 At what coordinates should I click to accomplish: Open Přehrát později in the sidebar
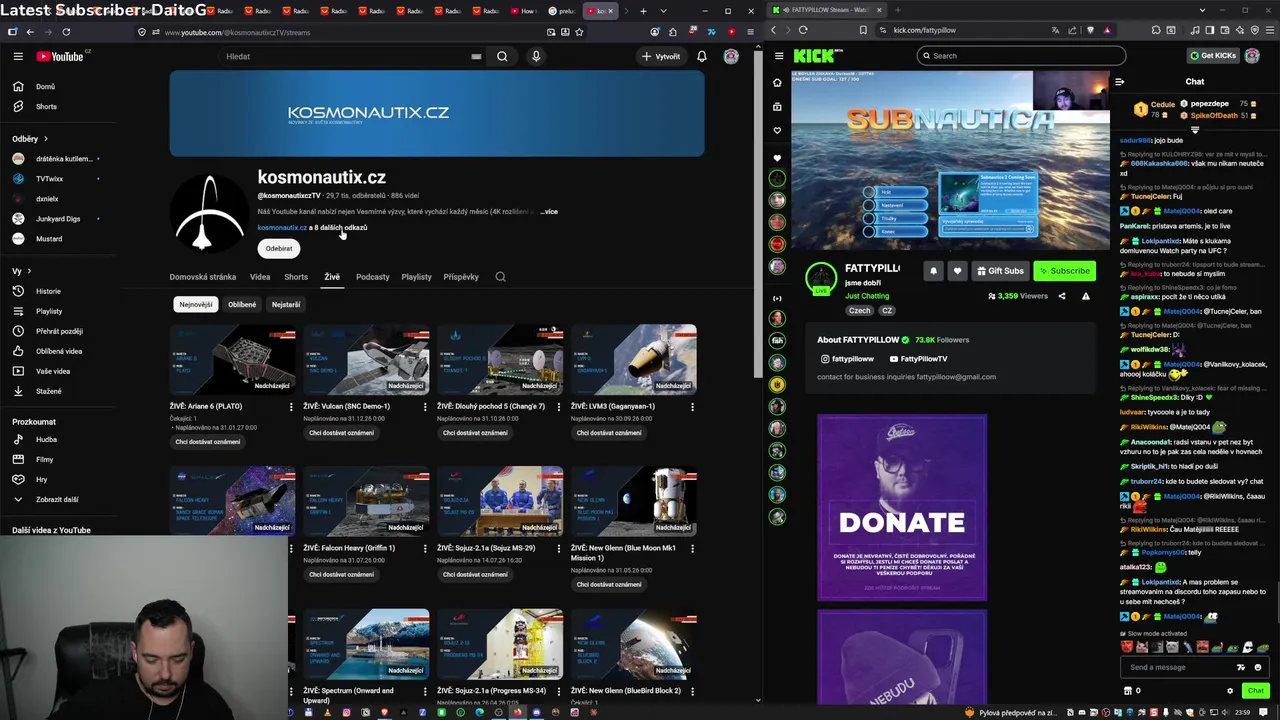[60, 331]
